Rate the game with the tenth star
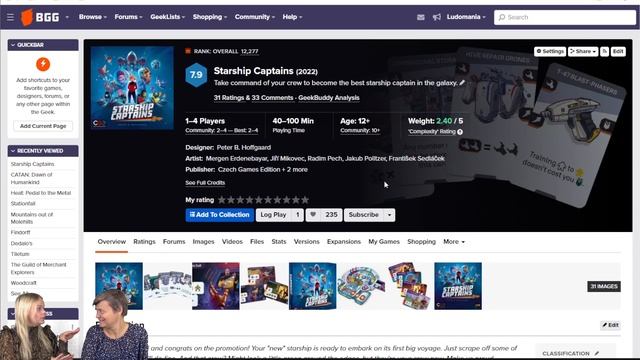The image size is (640, 360). coord(305,200)
